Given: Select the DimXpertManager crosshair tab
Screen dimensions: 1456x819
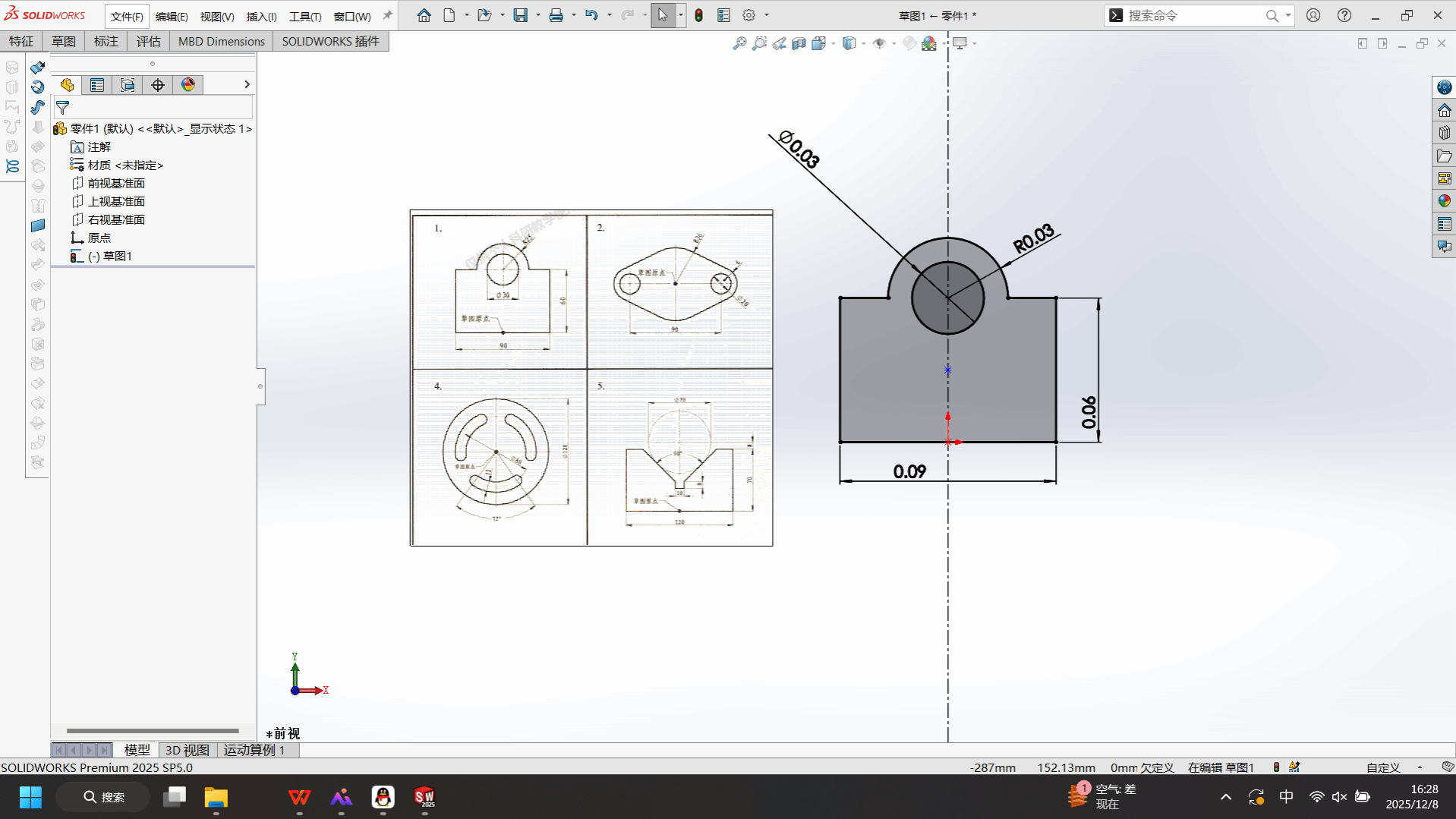Looking at the screenshot, I should 158,85.
